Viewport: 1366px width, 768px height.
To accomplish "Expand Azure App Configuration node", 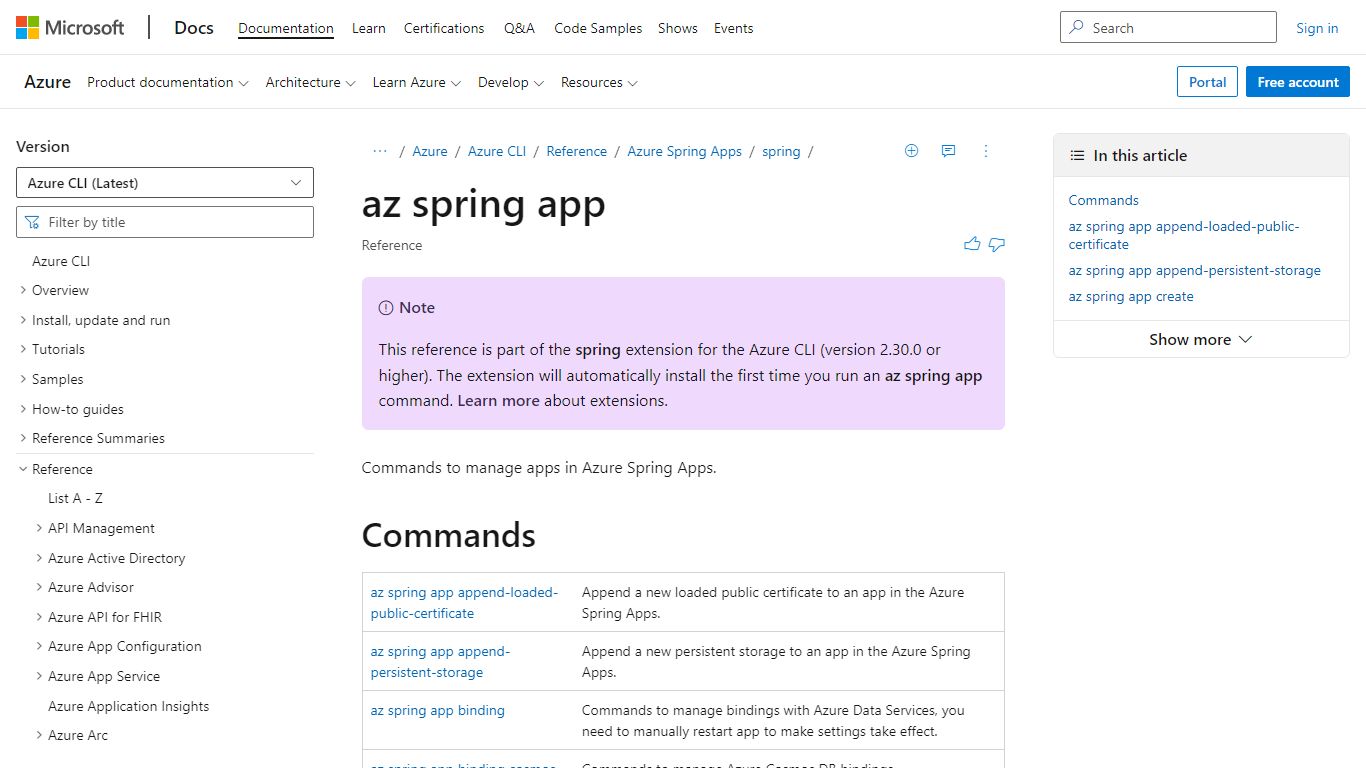I will coord(39,646).
